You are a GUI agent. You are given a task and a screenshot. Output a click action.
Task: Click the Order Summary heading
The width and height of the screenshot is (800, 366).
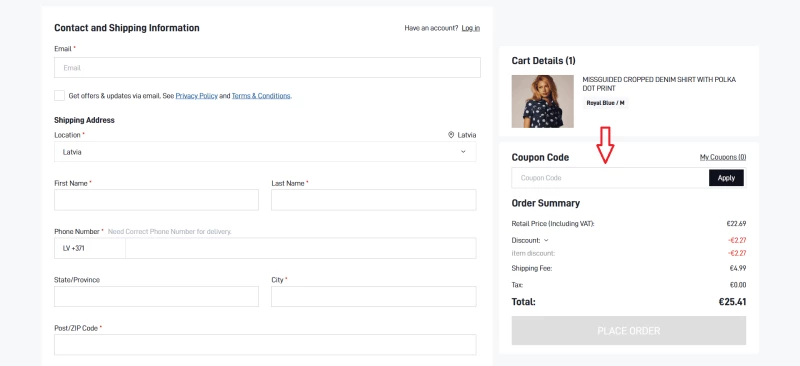(545, 203)
